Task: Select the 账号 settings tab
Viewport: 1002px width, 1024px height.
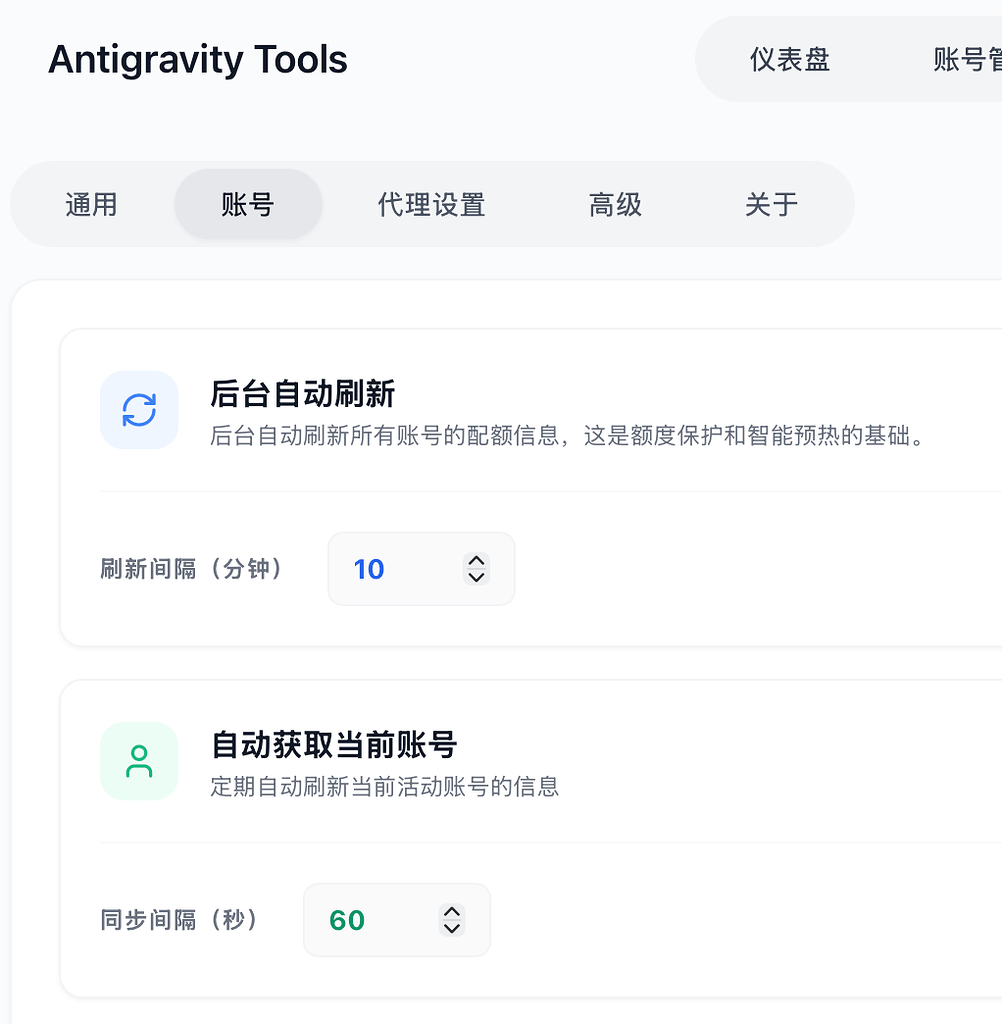Action: (x=248, y=204)
